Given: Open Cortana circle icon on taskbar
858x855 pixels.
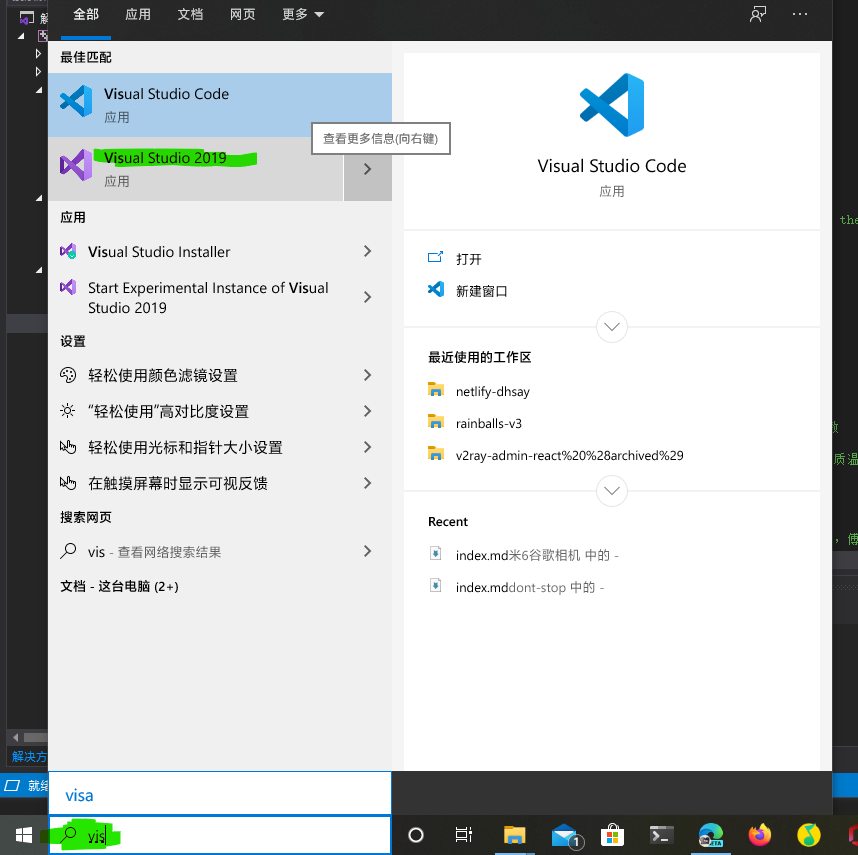Looking at the screenshot, I should [x=416, y=835].
